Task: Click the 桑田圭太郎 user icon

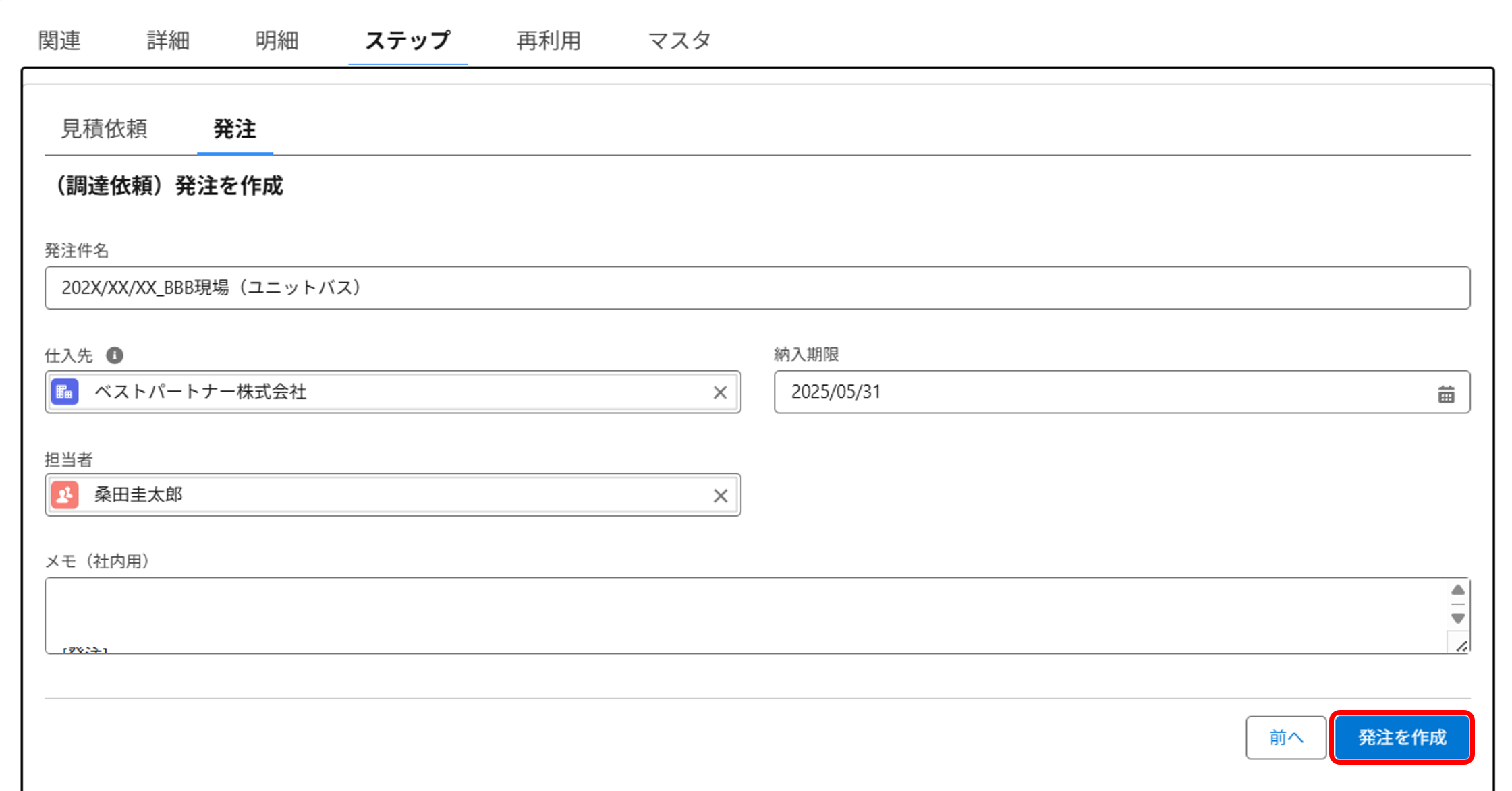Action: (x=65, y=495)
